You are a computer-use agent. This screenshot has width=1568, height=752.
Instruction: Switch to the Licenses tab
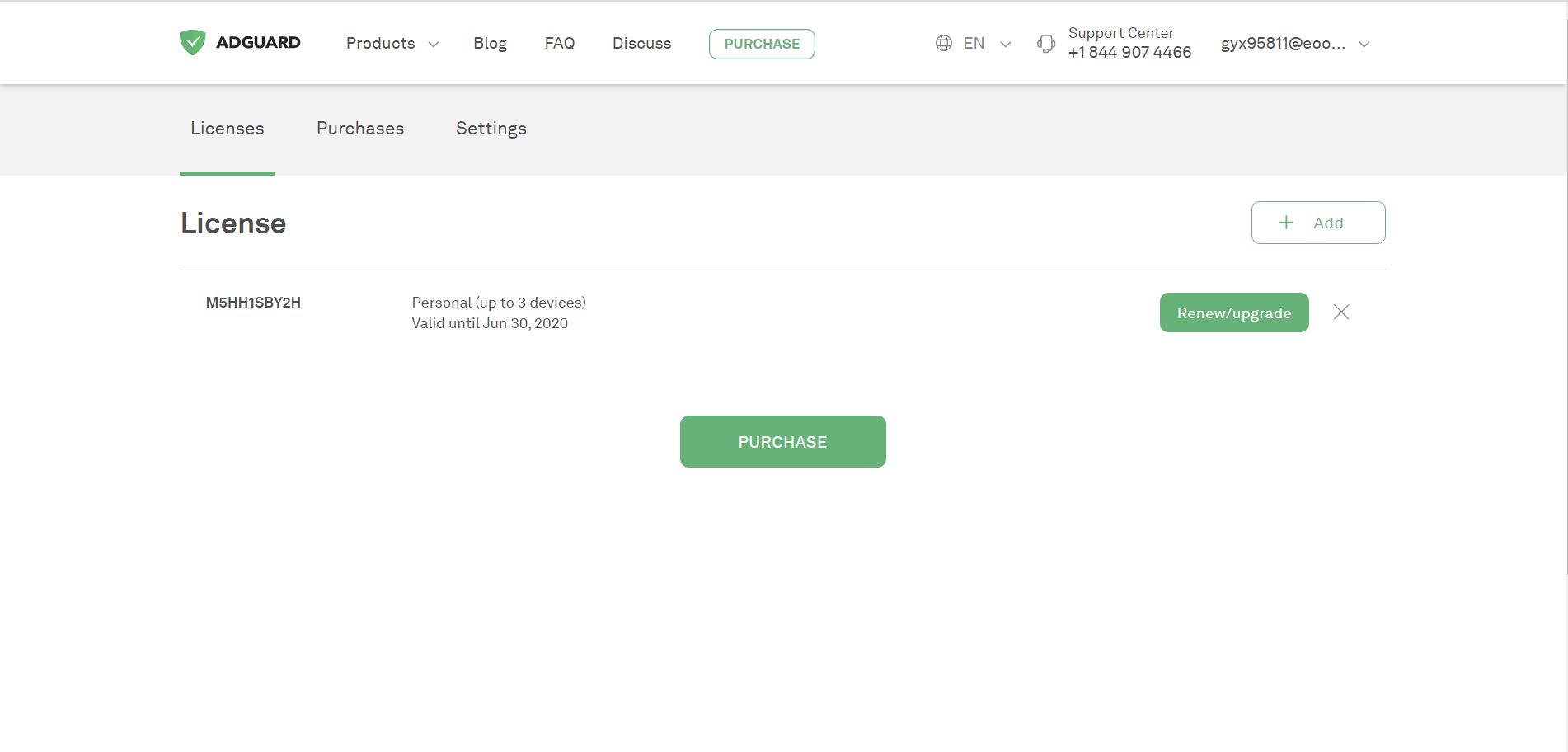[227, 129]
